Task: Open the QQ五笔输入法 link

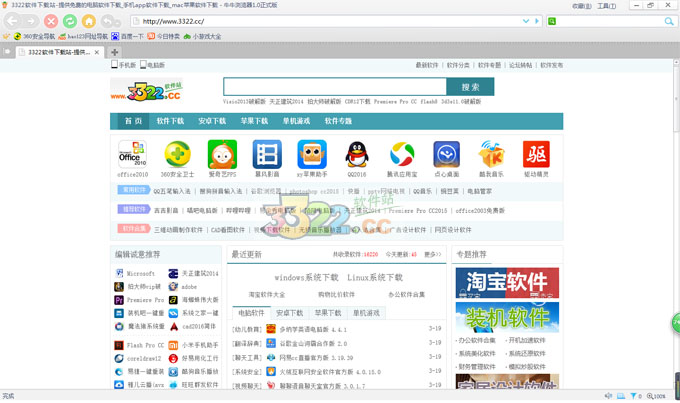Action: coord(172,191)
